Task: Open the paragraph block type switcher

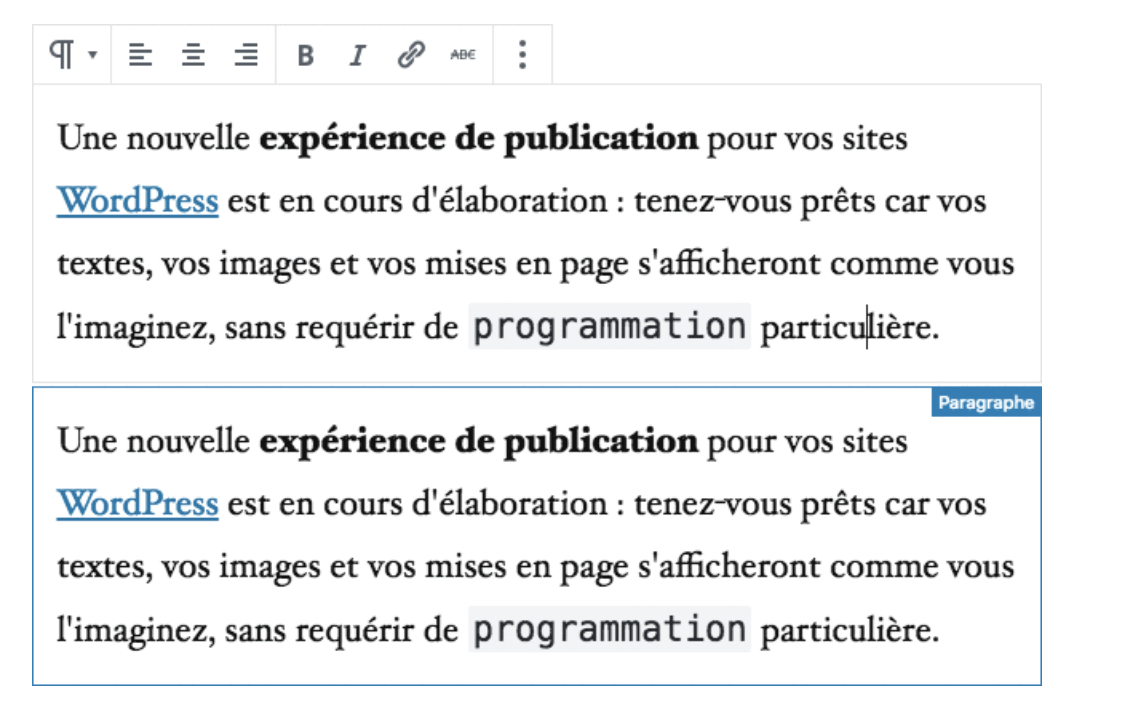Action: pos(72,55)
